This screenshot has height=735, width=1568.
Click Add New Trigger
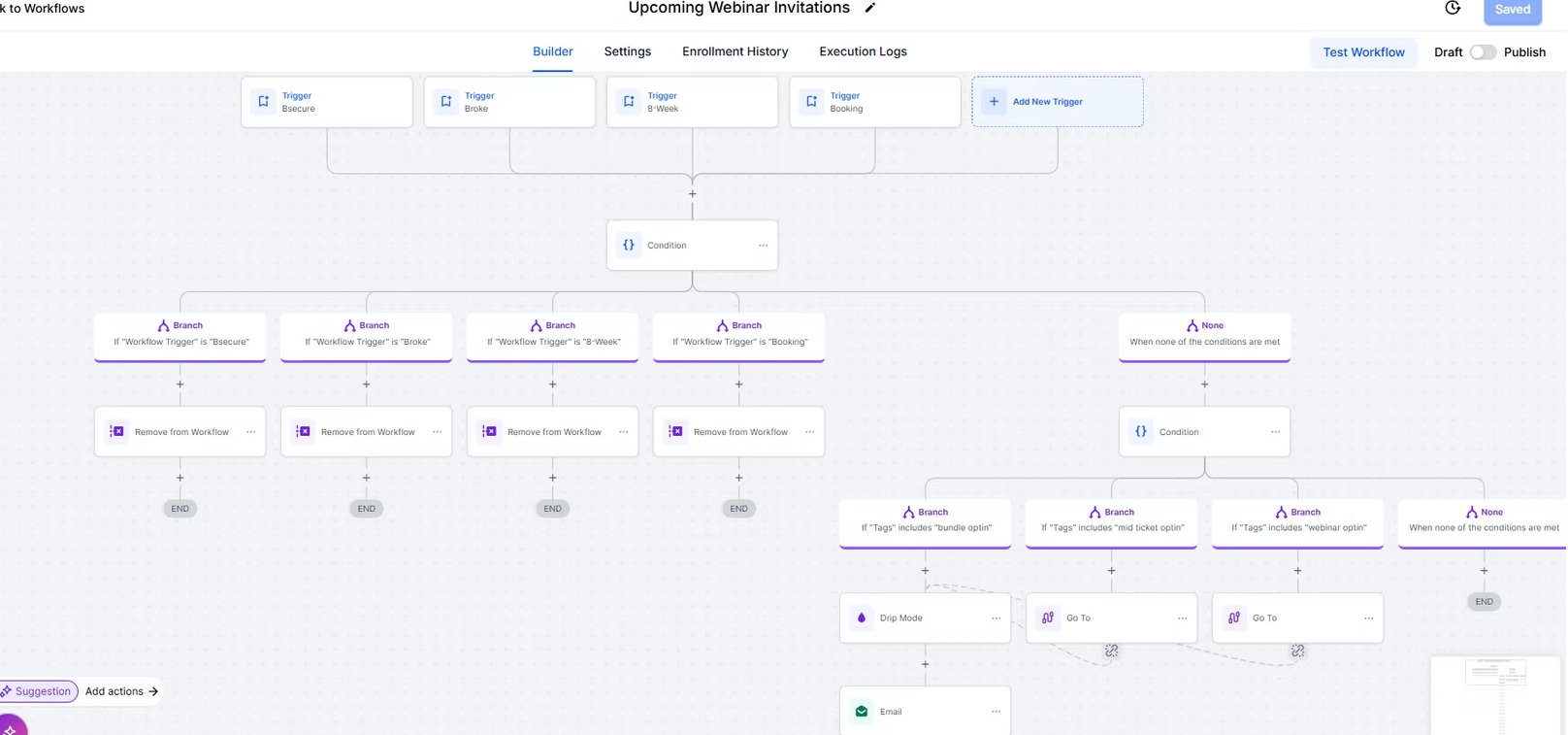1058,101
